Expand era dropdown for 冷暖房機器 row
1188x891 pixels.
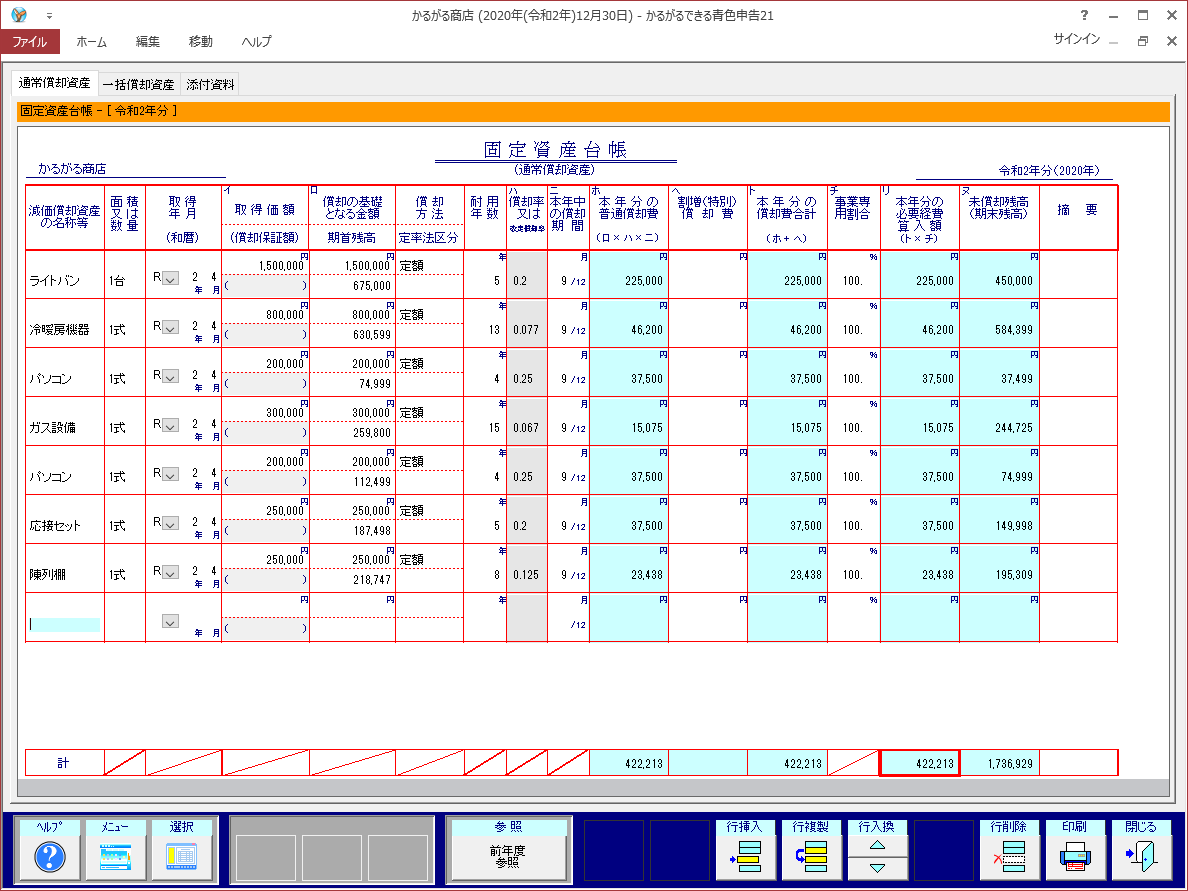coord(170,327)
